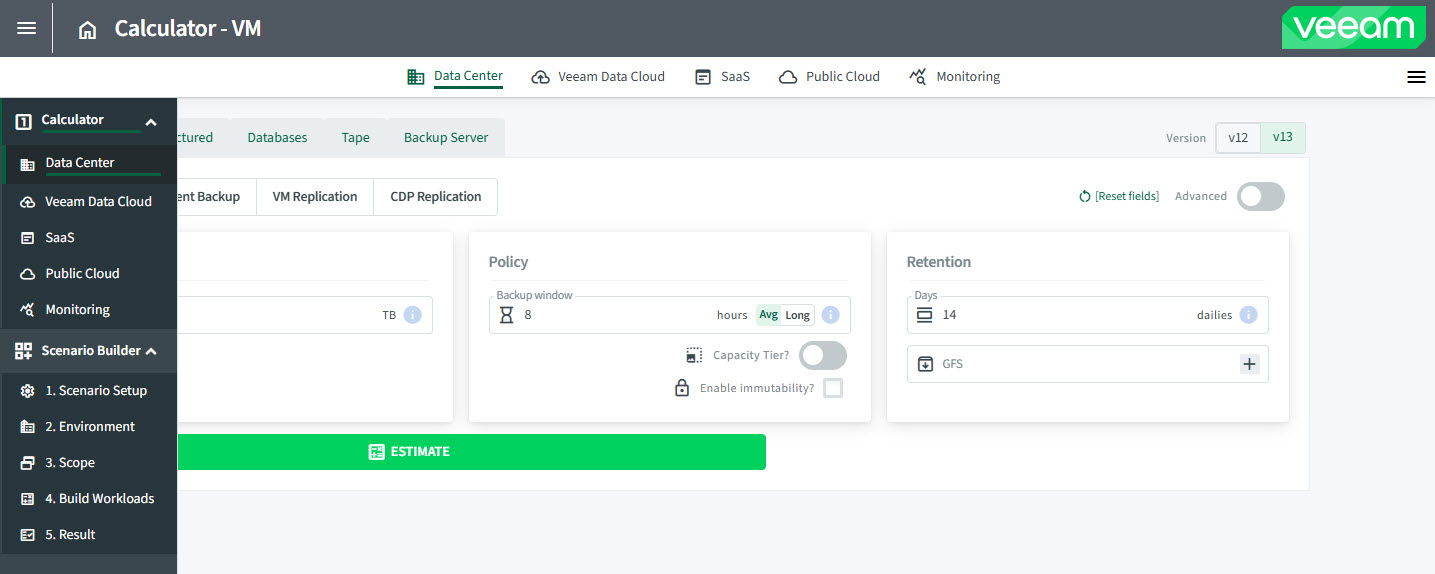Screen dimensions: 1435x574
Task: Toggle the Advanced switch on
Action: 1260,196
